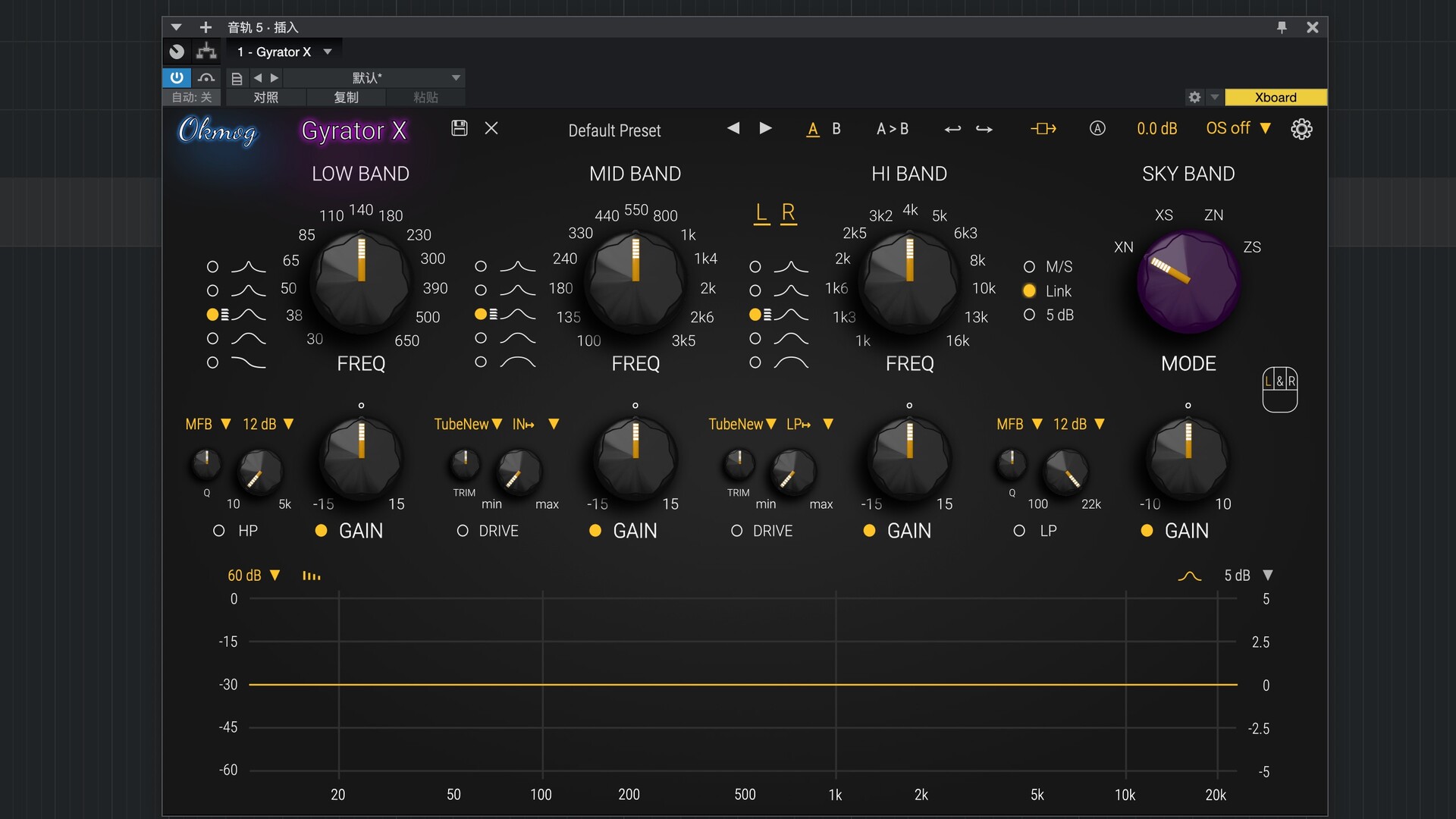Save the current preset

459,129
